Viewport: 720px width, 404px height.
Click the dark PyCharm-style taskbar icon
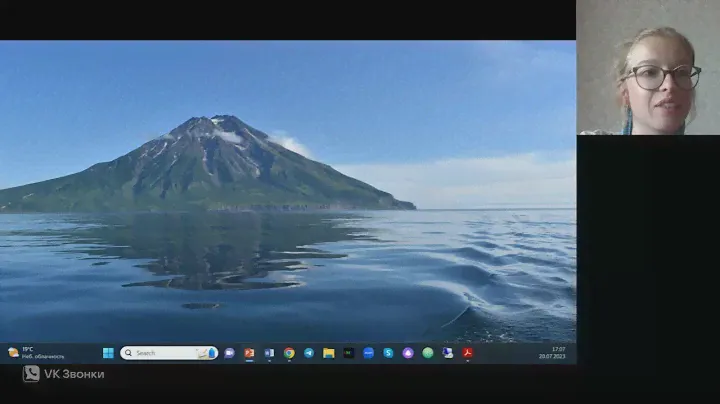348,353
